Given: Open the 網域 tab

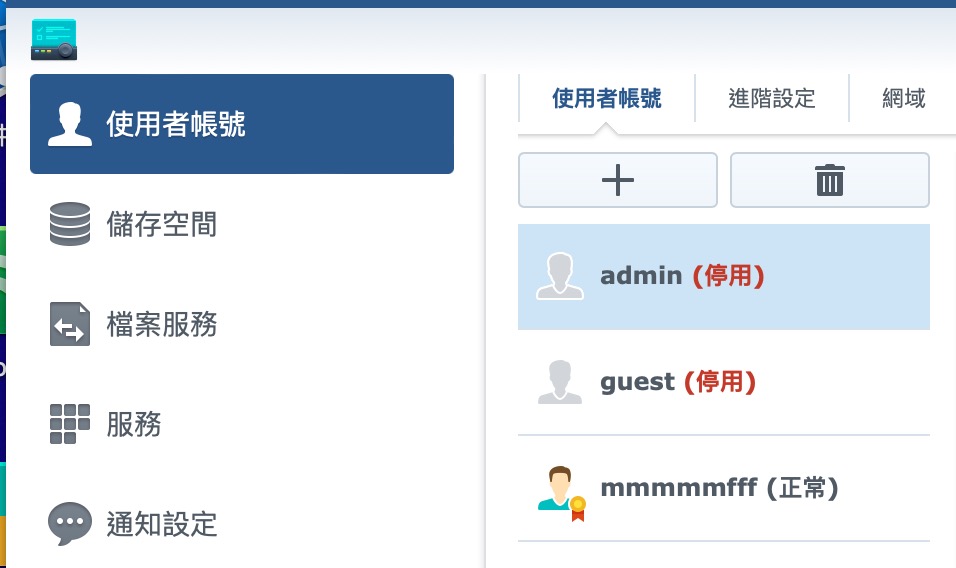Looking at the screenshot, I should click(903, 99).
